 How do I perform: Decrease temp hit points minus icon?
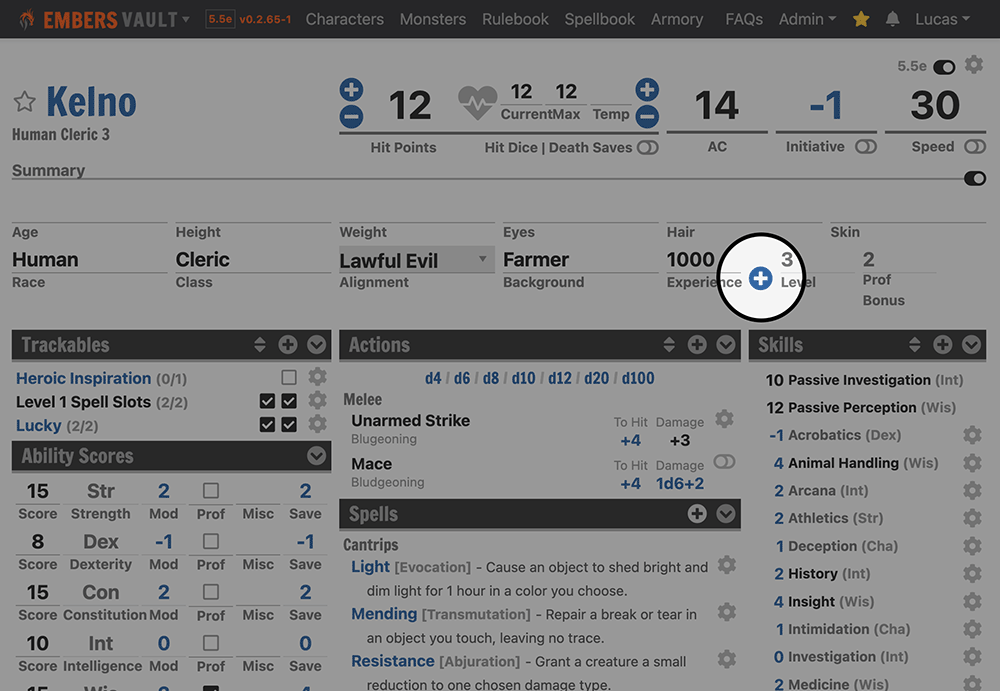pos(647,117)
